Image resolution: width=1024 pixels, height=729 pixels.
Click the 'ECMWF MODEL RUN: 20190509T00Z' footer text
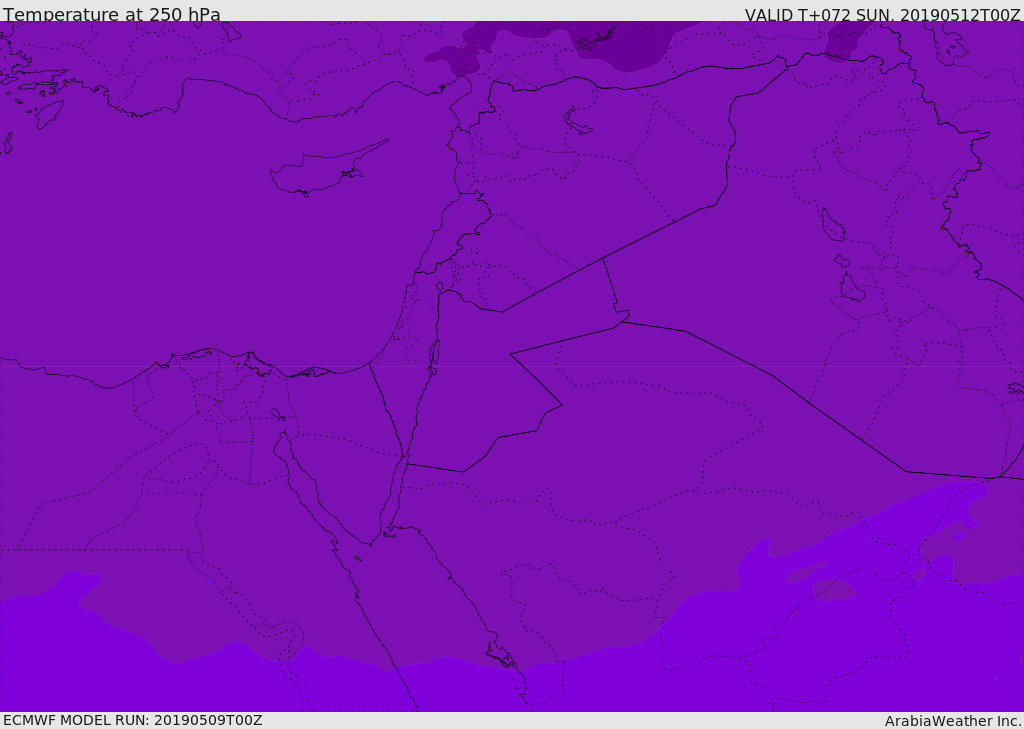coord(133,720)
